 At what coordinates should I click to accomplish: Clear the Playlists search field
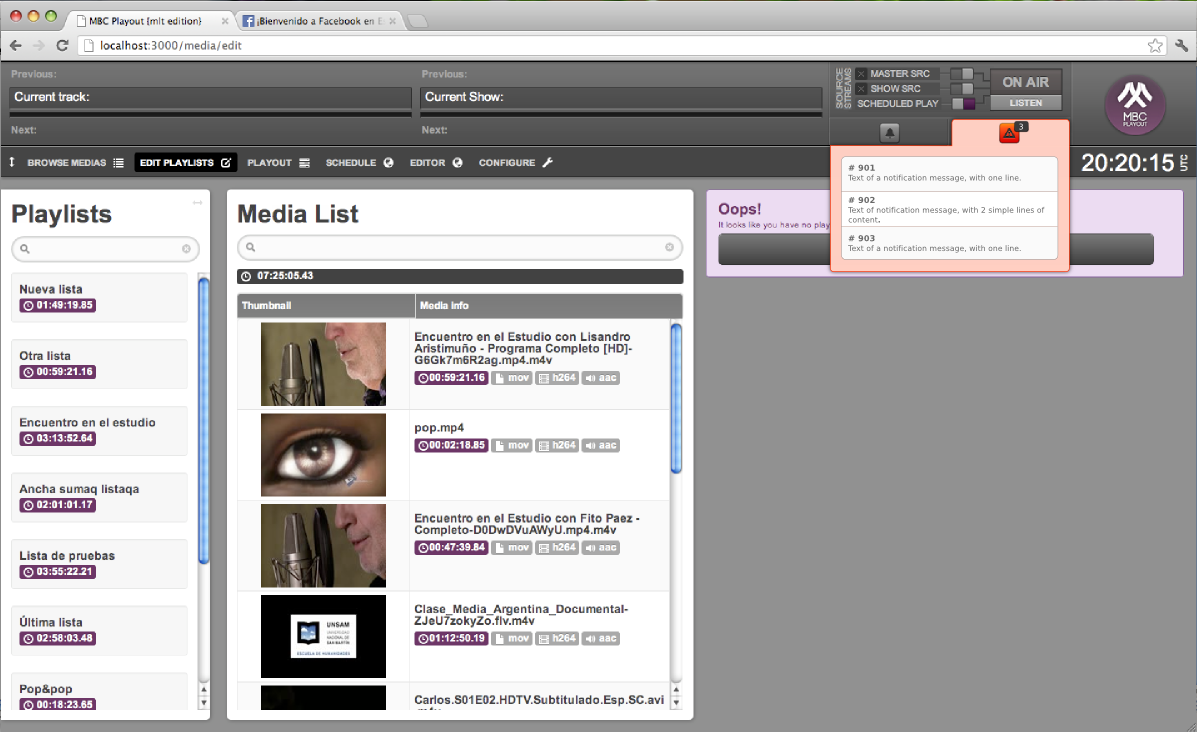tap(186, 249)
